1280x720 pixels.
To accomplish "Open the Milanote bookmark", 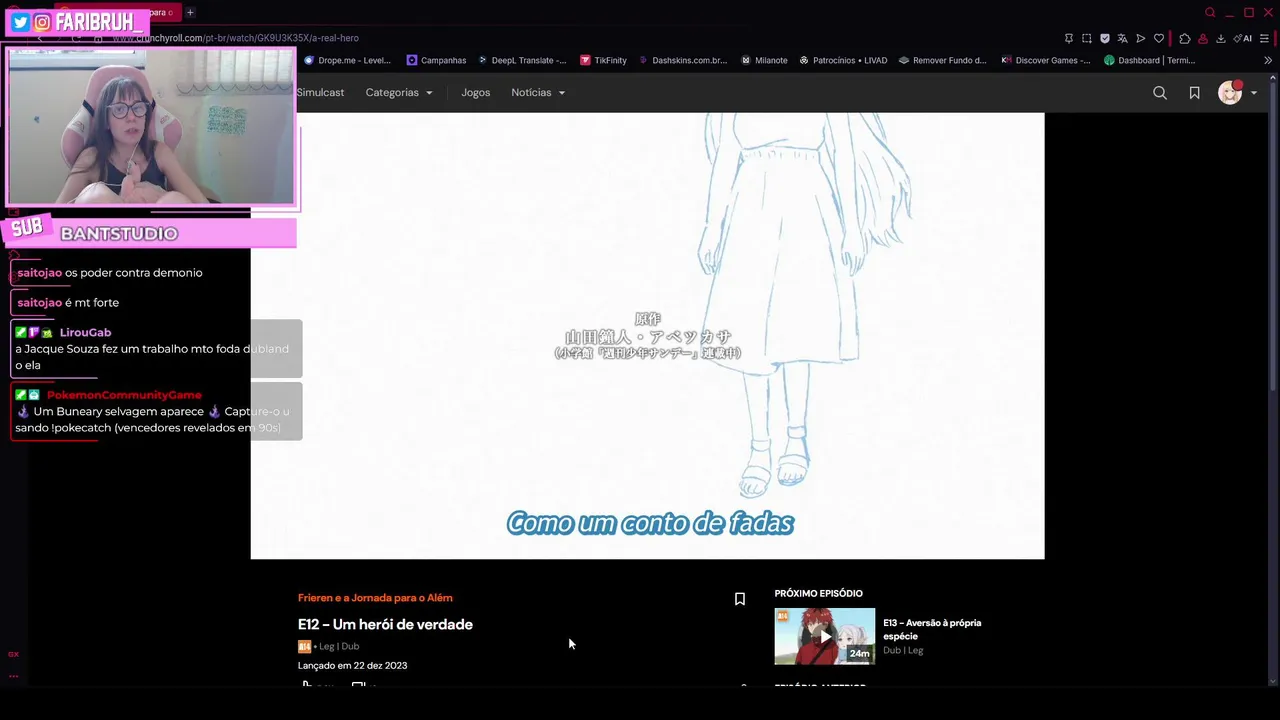I will click(x=764, y=60).
